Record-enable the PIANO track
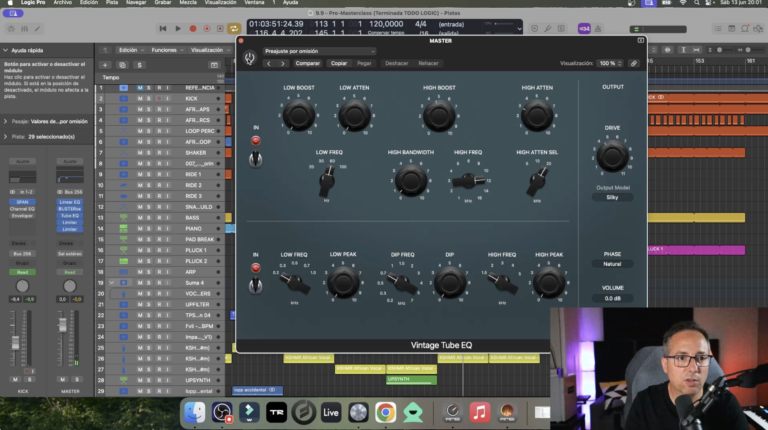This screenshot has width=768, height=430. pos(159,229)
